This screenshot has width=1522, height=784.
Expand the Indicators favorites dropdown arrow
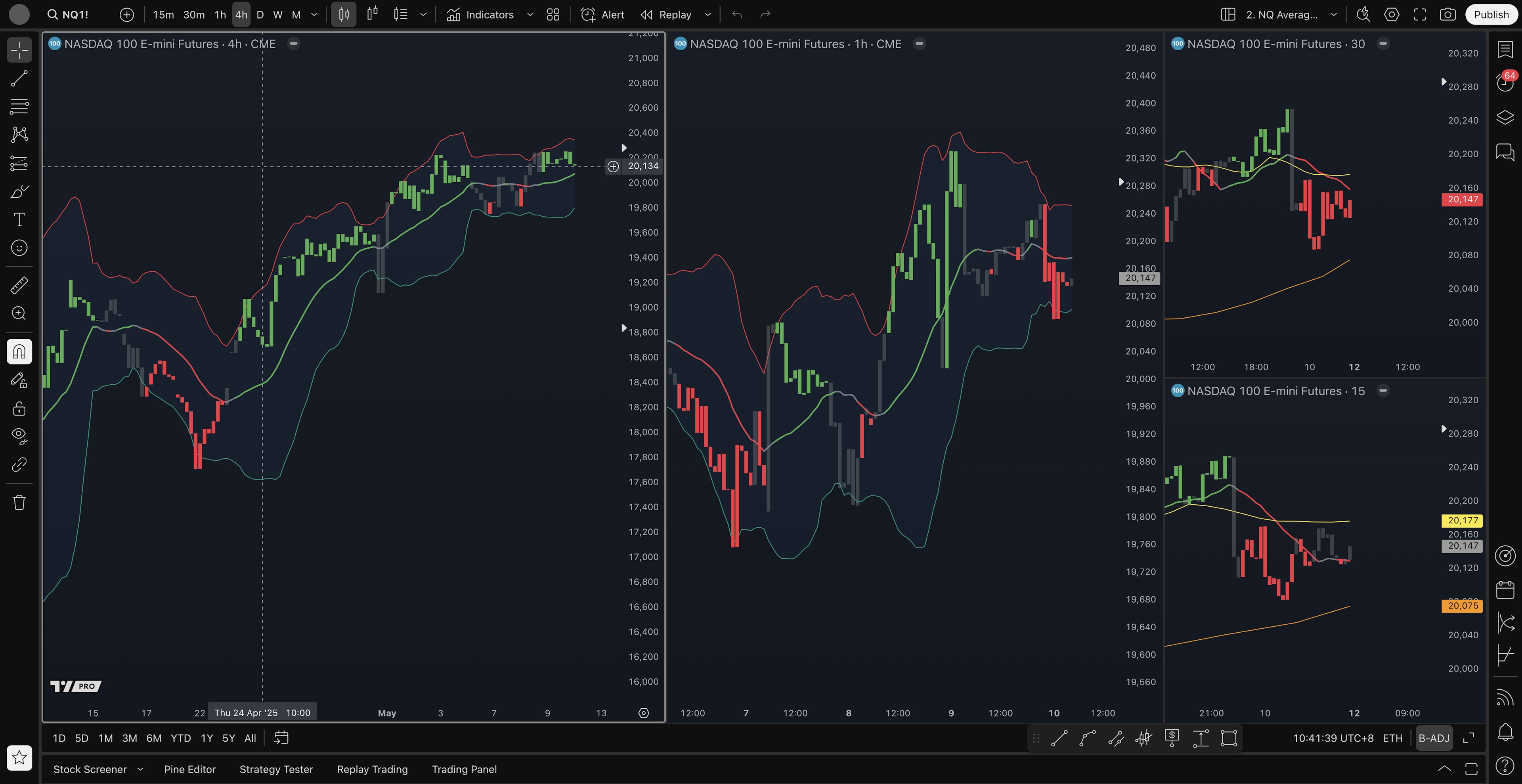pos(530,15)
